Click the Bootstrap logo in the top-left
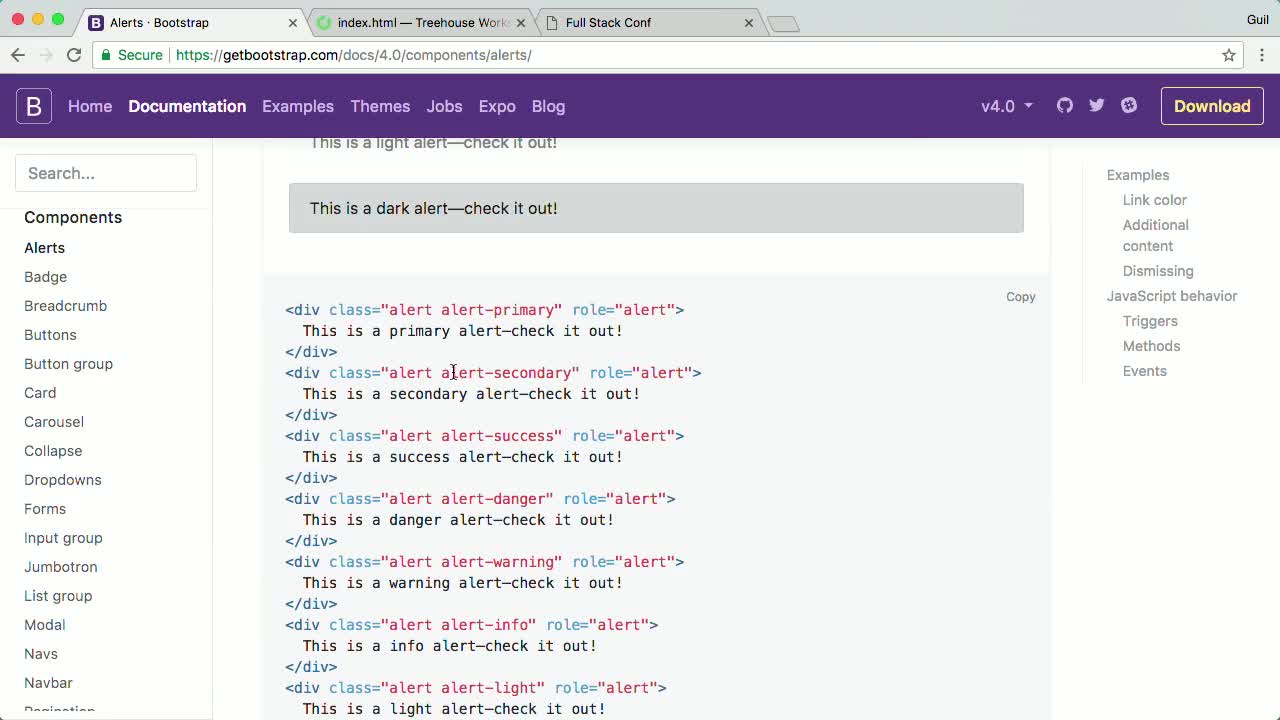This screenshot has height=720, width=1280. click(x=34, y=105)
